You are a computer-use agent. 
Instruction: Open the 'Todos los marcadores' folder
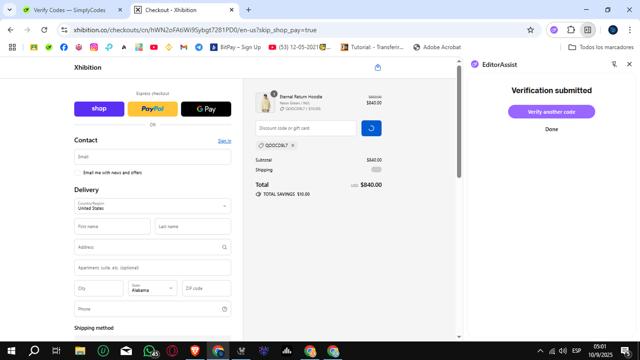point(601,47)
